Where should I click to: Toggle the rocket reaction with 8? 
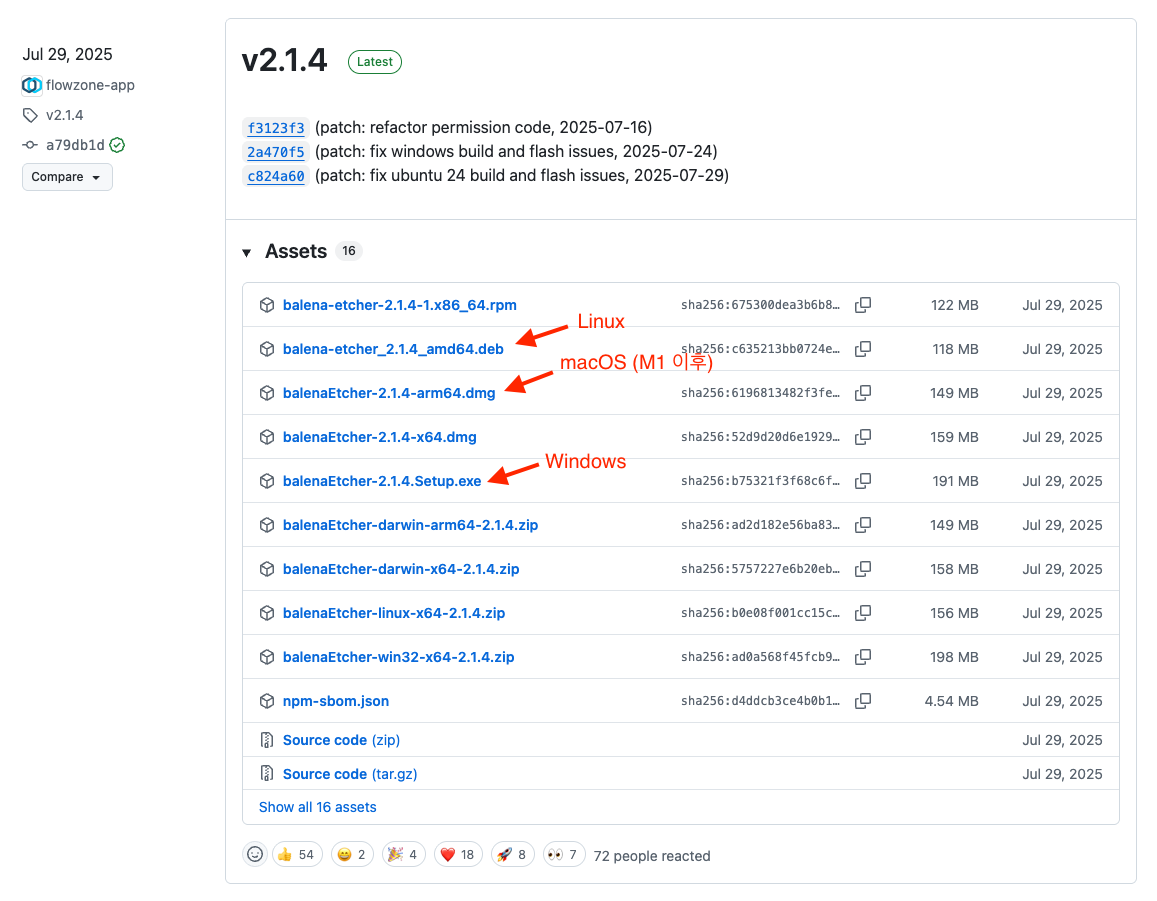point(512,855)
